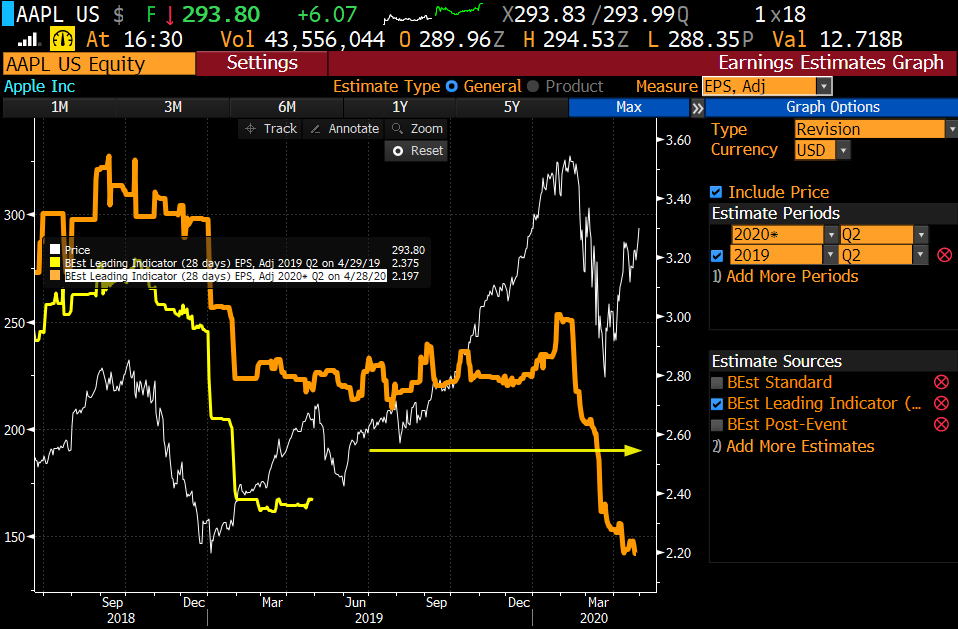
Task: Uncheck the 2019 Q2 period checkbox
Action: point(717,255)
